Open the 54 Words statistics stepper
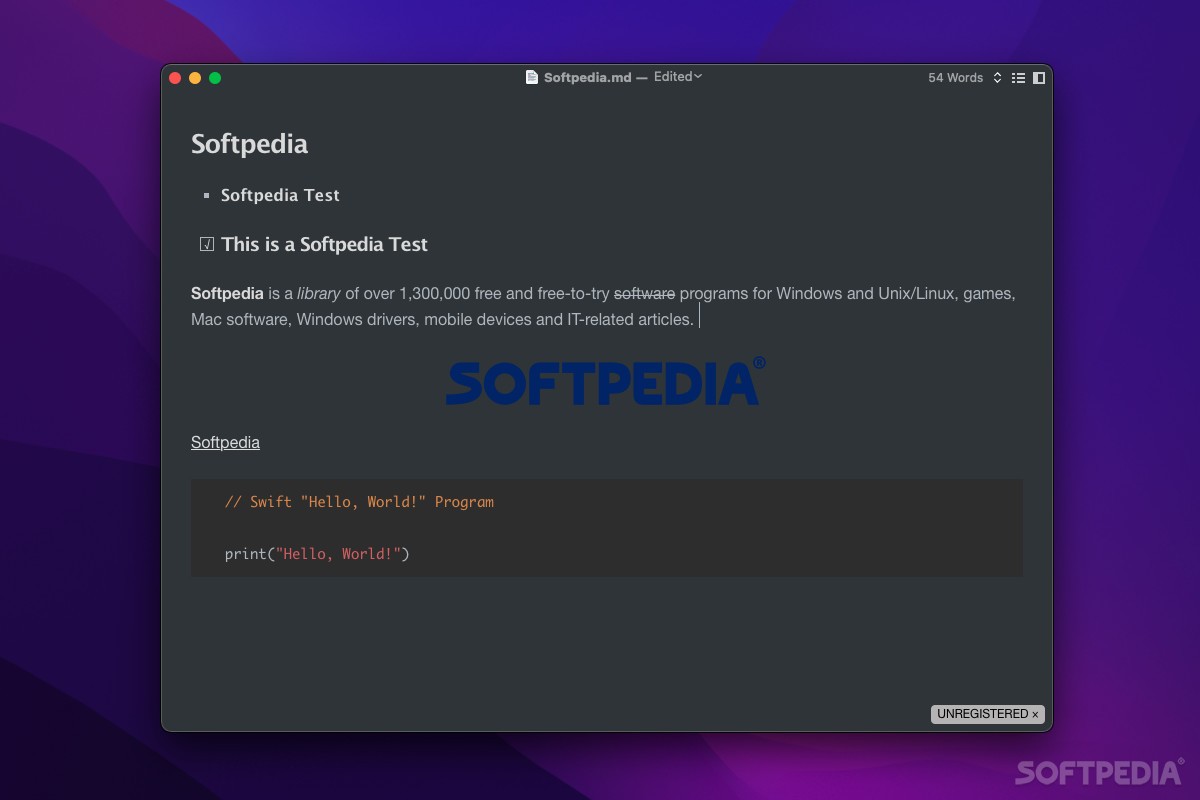This screenshot has height=800, width=1200. click(x=997, y=78)
